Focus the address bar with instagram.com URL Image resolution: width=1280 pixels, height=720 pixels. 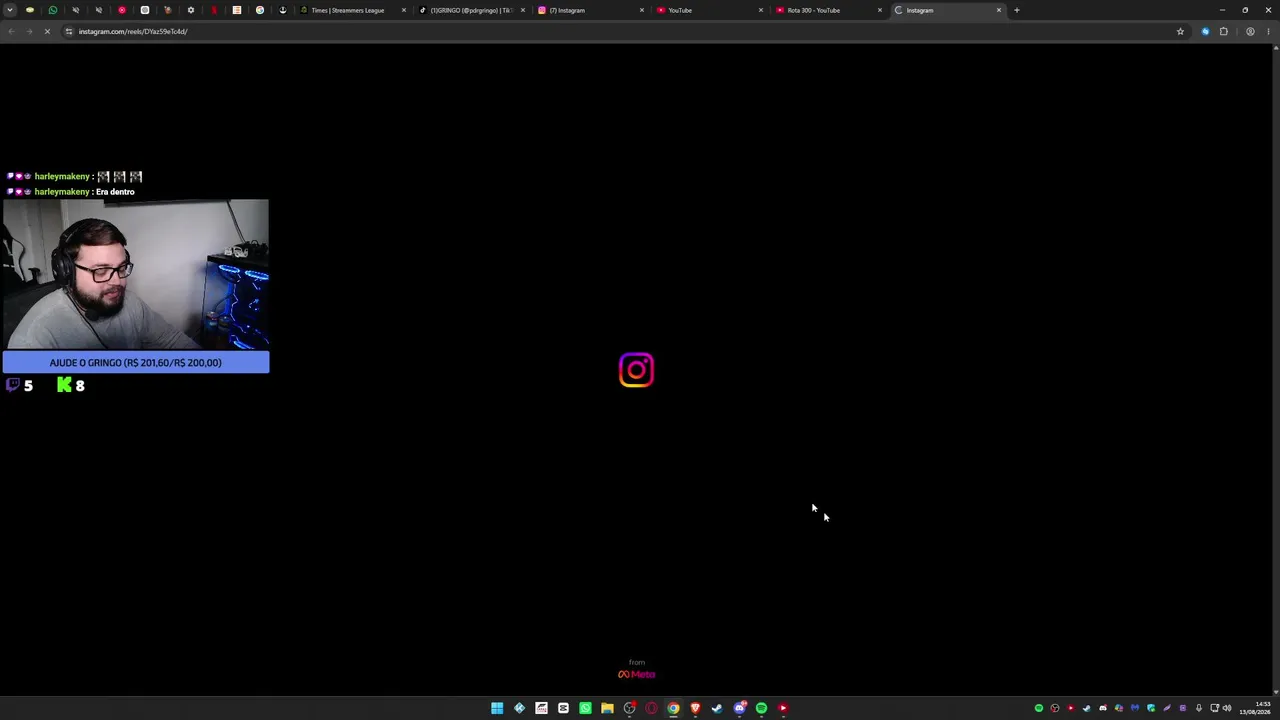tap(625, 31)
